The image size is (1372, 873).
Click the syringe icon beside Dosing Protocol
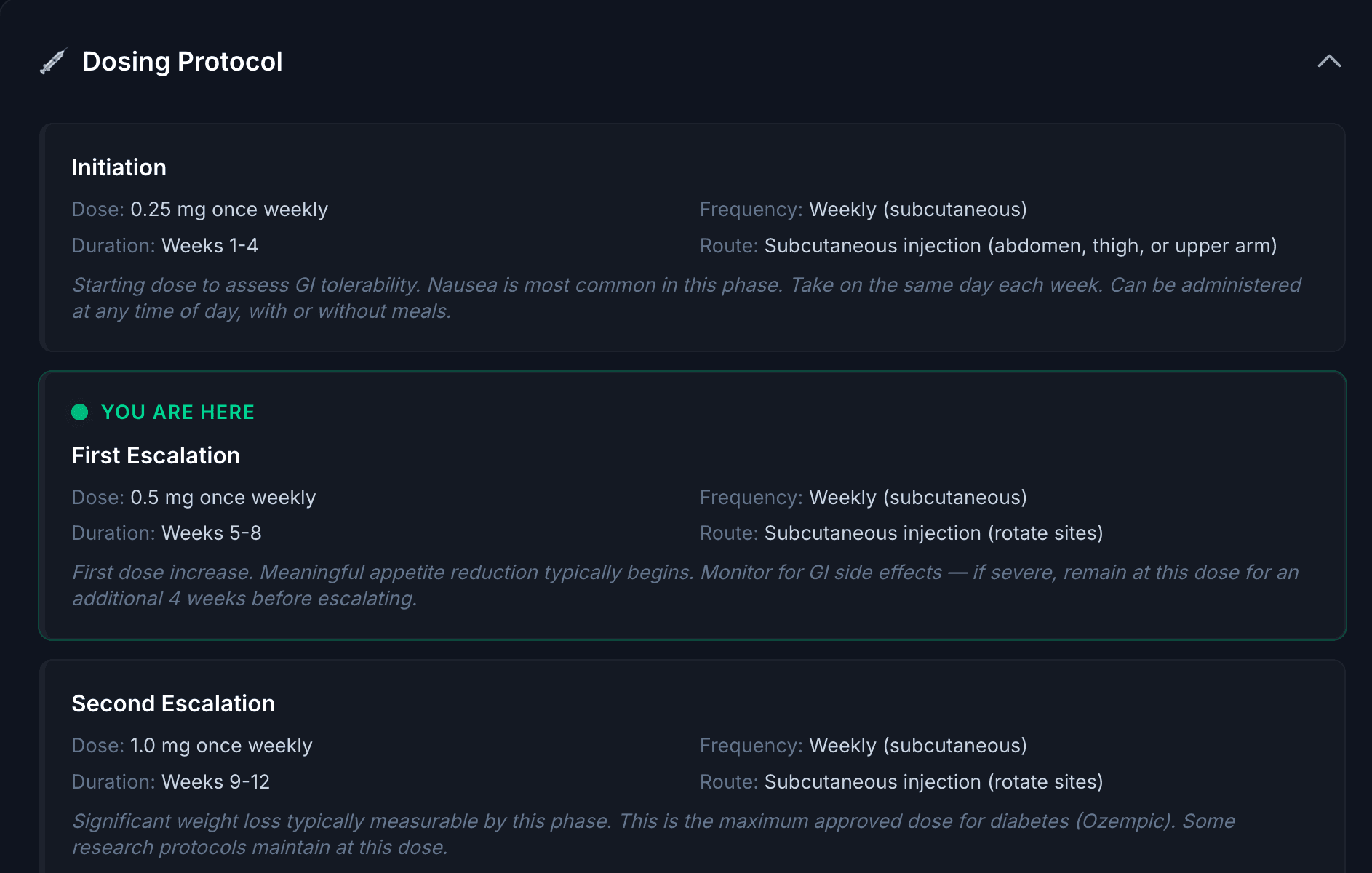pyautogui.click(x=53, y=61)
